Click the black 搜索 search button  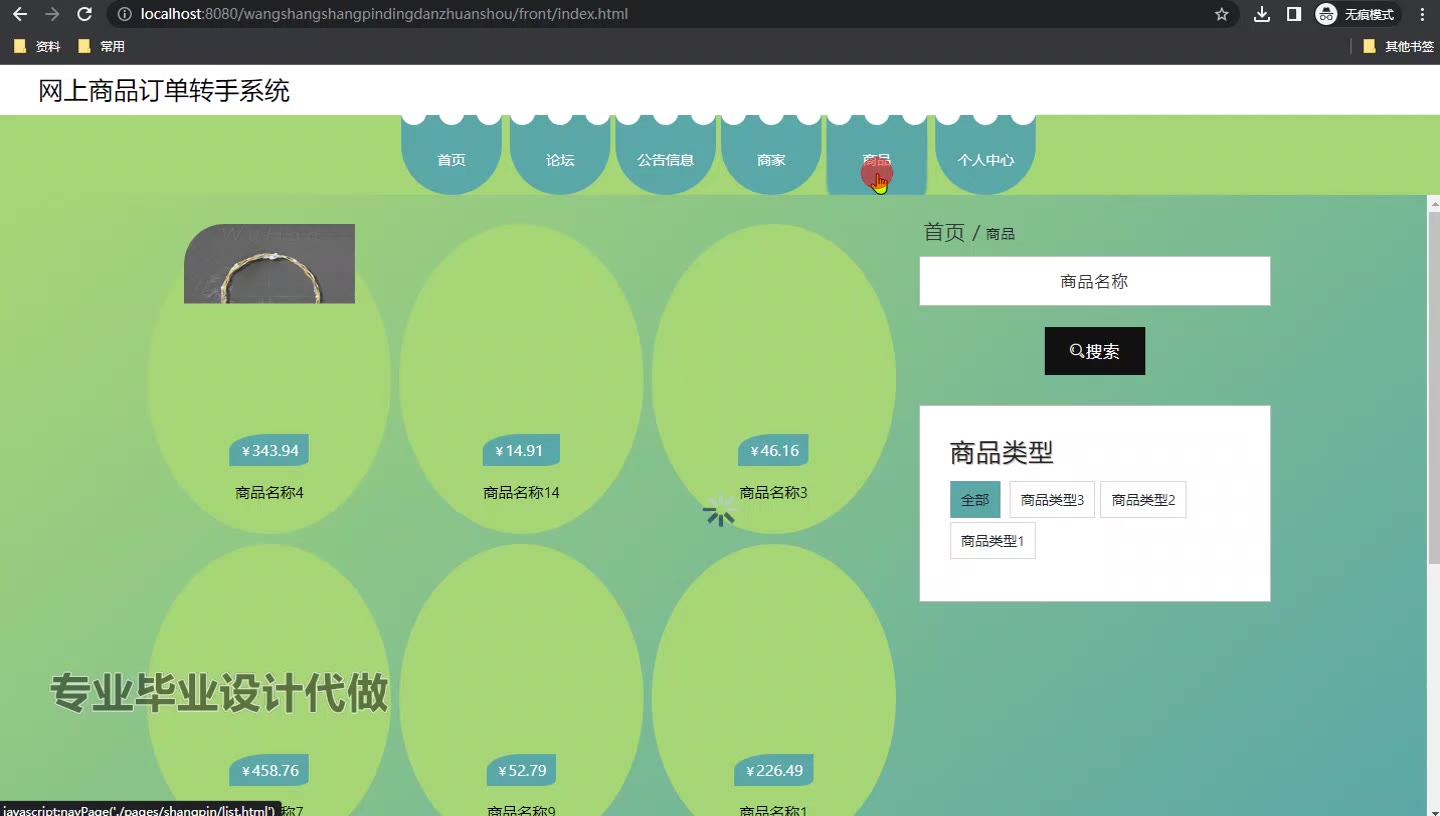1095,351
